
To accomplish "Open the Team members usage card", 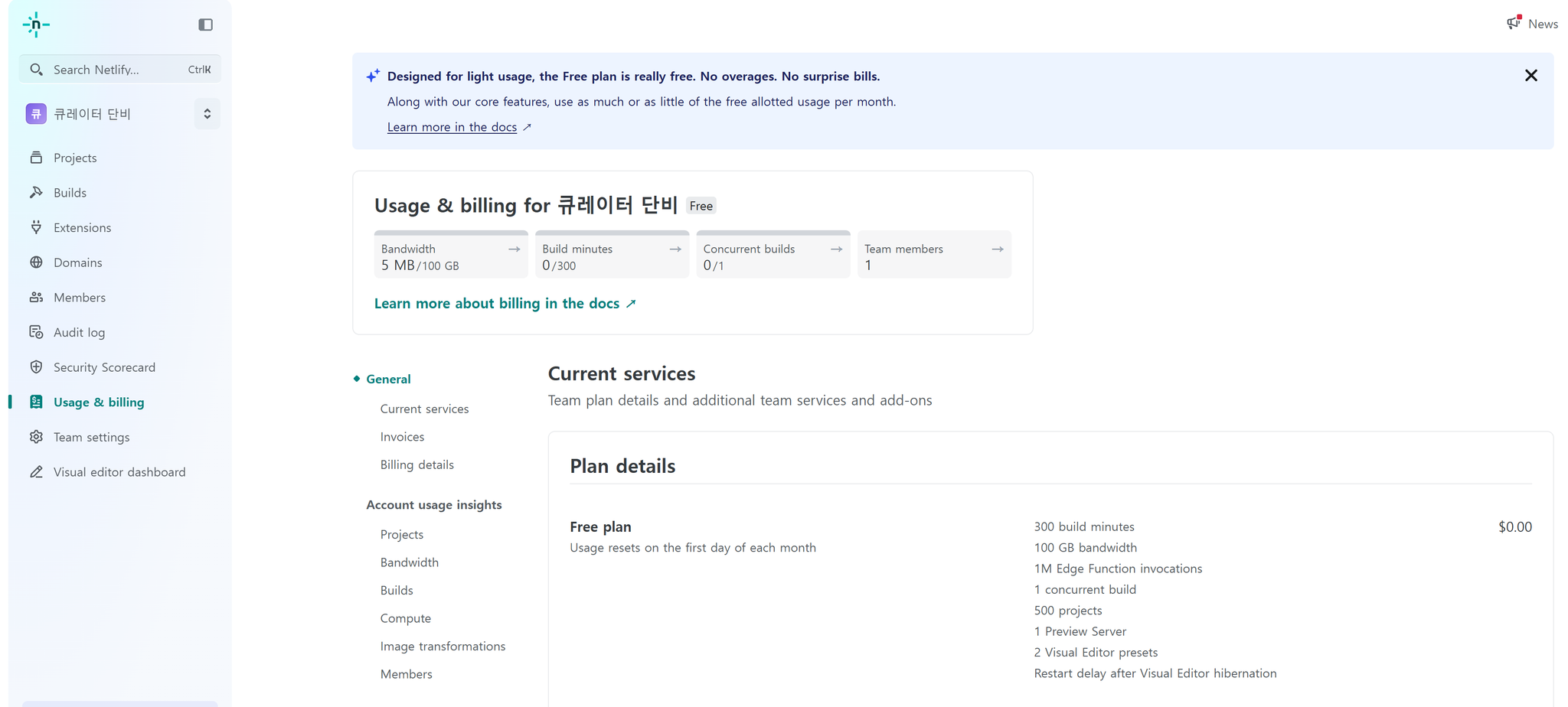I will 934,255.
